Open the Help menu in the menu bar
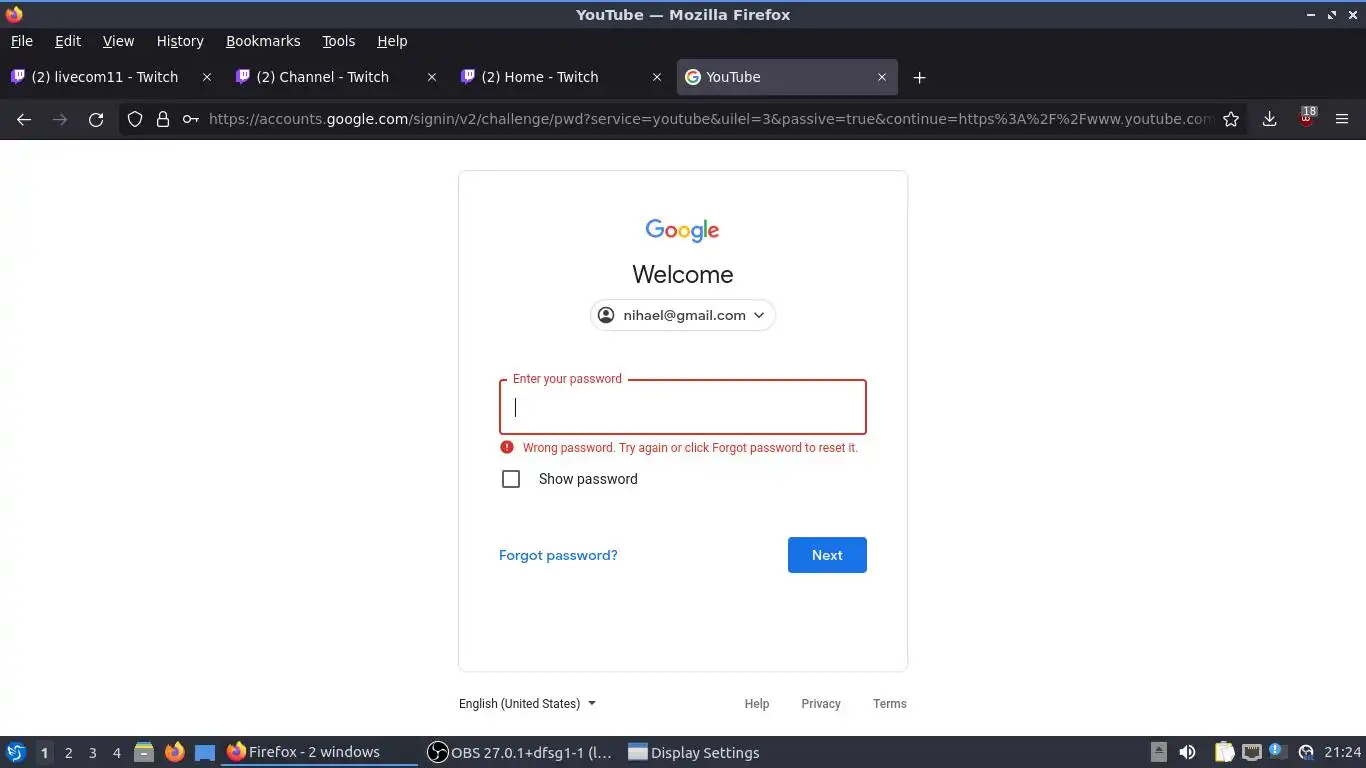Image resolution: width=1366 pixels, height=768 pixels. pyautogui.click(x=392, y=41)
